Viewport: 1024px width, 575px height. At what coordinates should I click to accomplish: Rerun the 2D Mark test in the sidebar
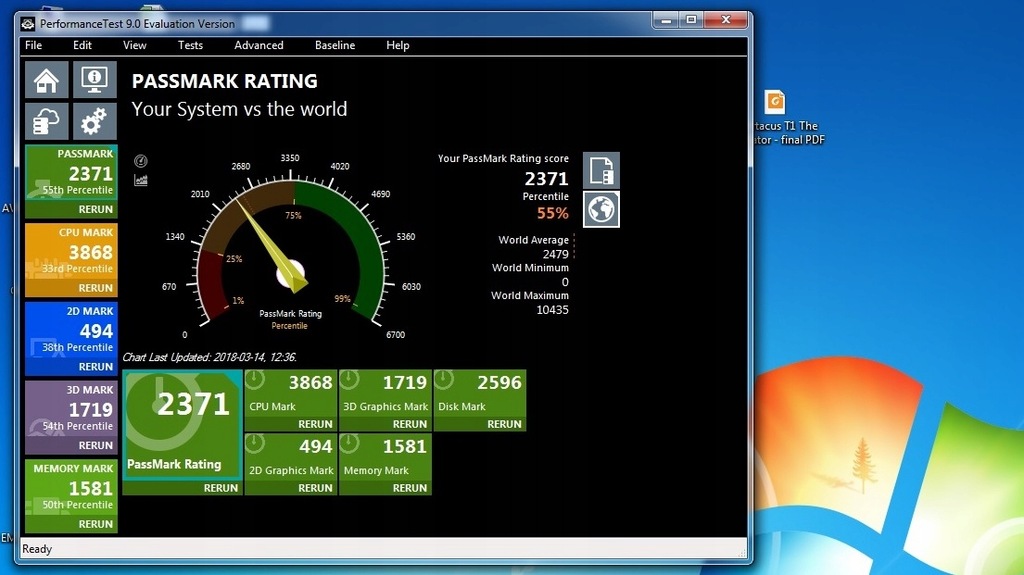click(x=95, y=367)
